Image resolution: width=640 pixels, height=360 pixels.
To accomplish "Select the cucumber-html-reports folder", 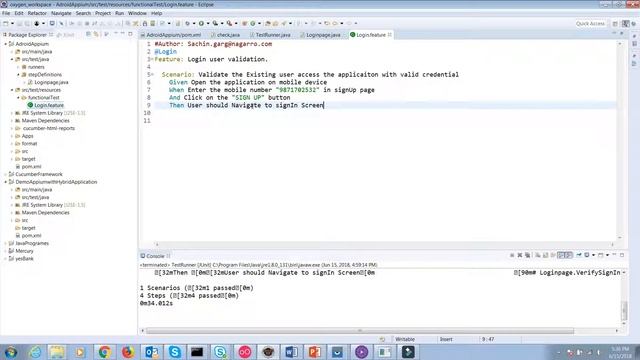I will click(x=49, y=128).
